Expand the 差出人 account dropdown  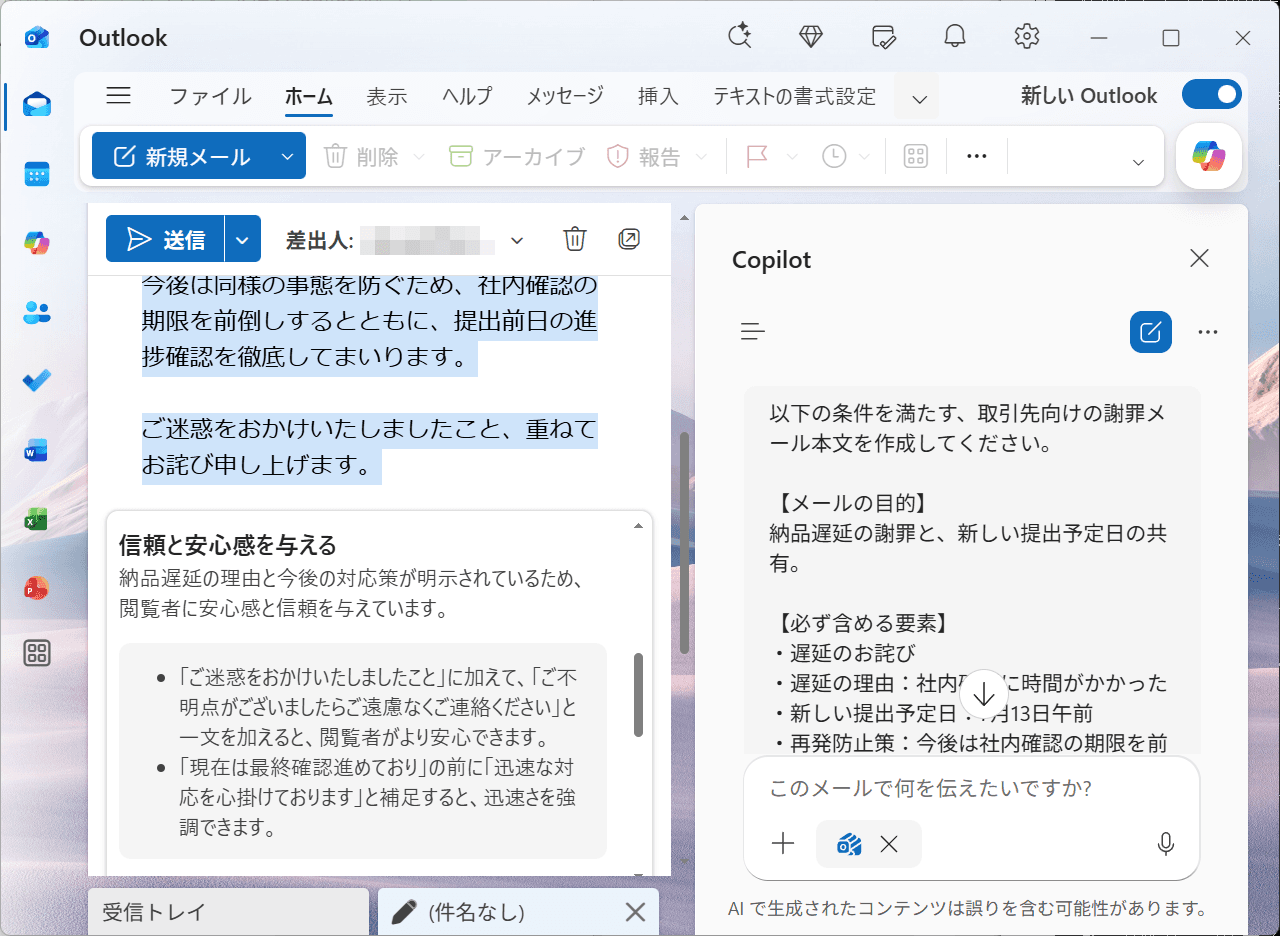tap(517, 240)
